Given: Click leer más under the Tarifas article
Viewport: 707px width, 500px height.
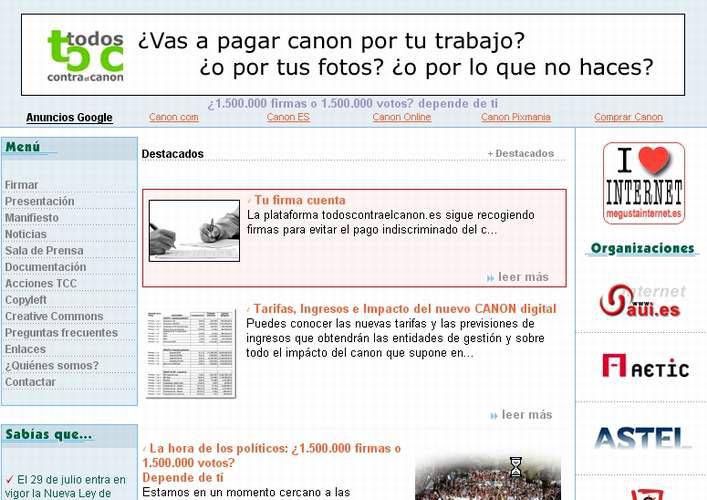Looking at the screenshot, I should point(522,415).
